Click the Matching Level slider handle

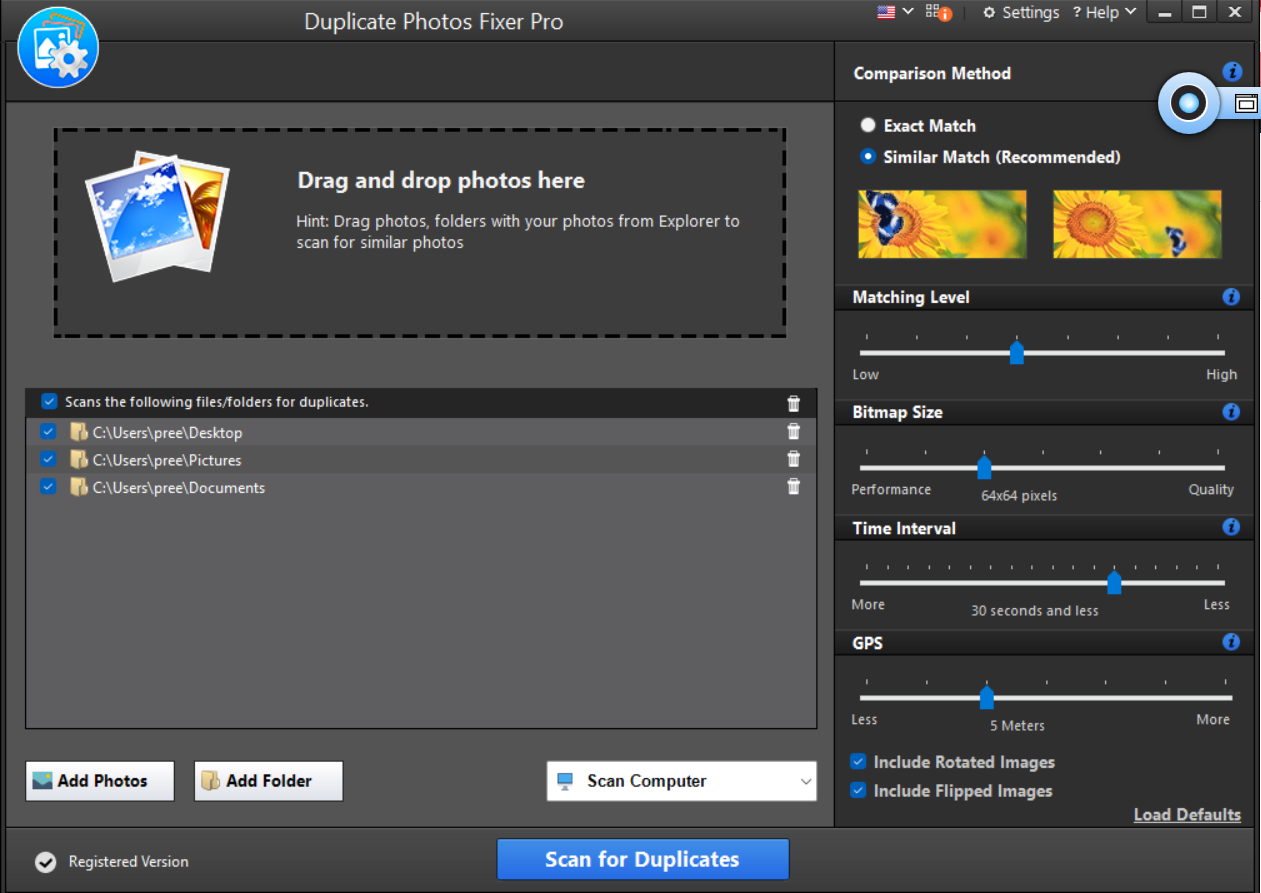coord(1017,352)
